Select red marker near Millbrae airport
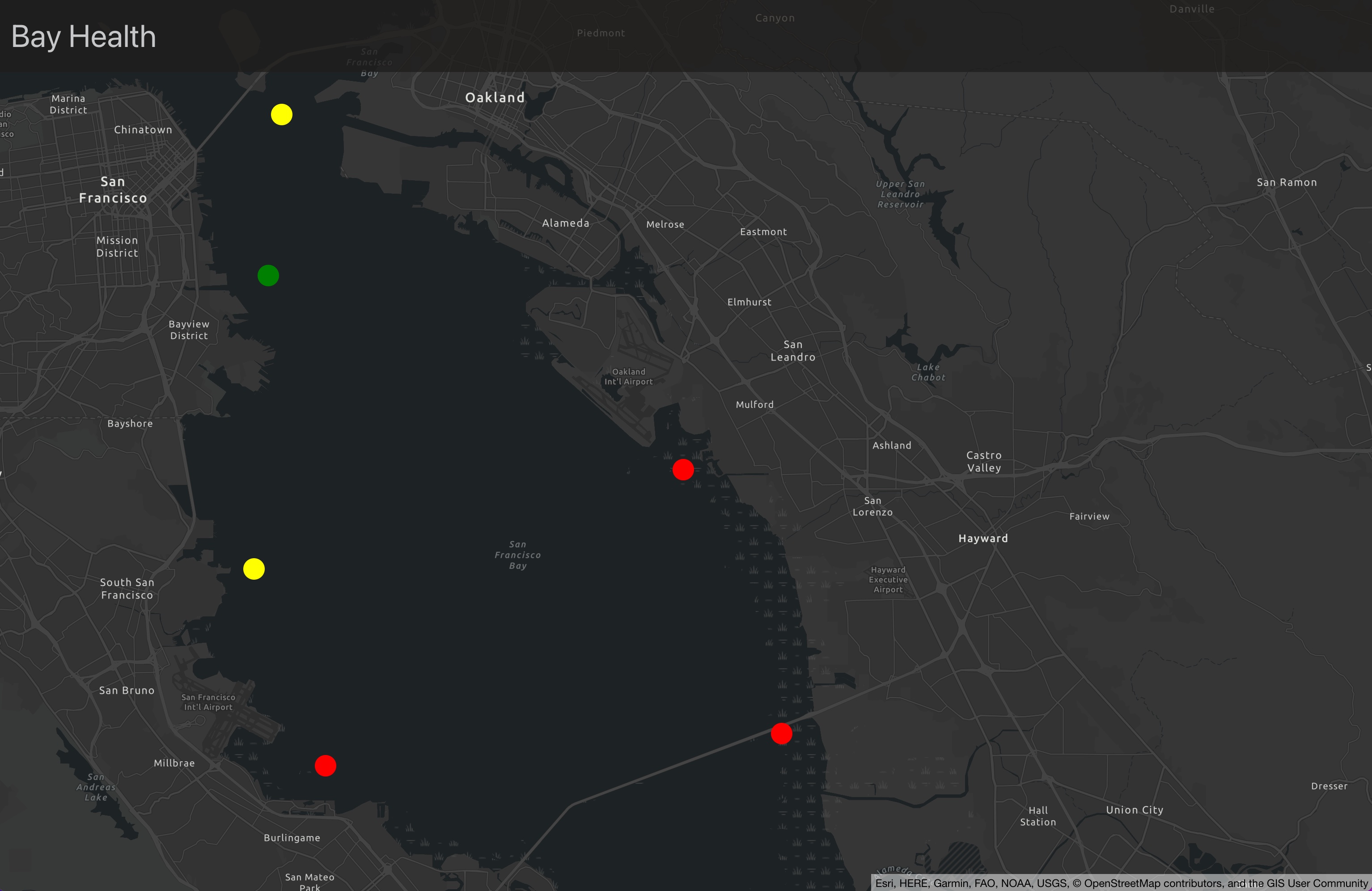 (325, 766)
